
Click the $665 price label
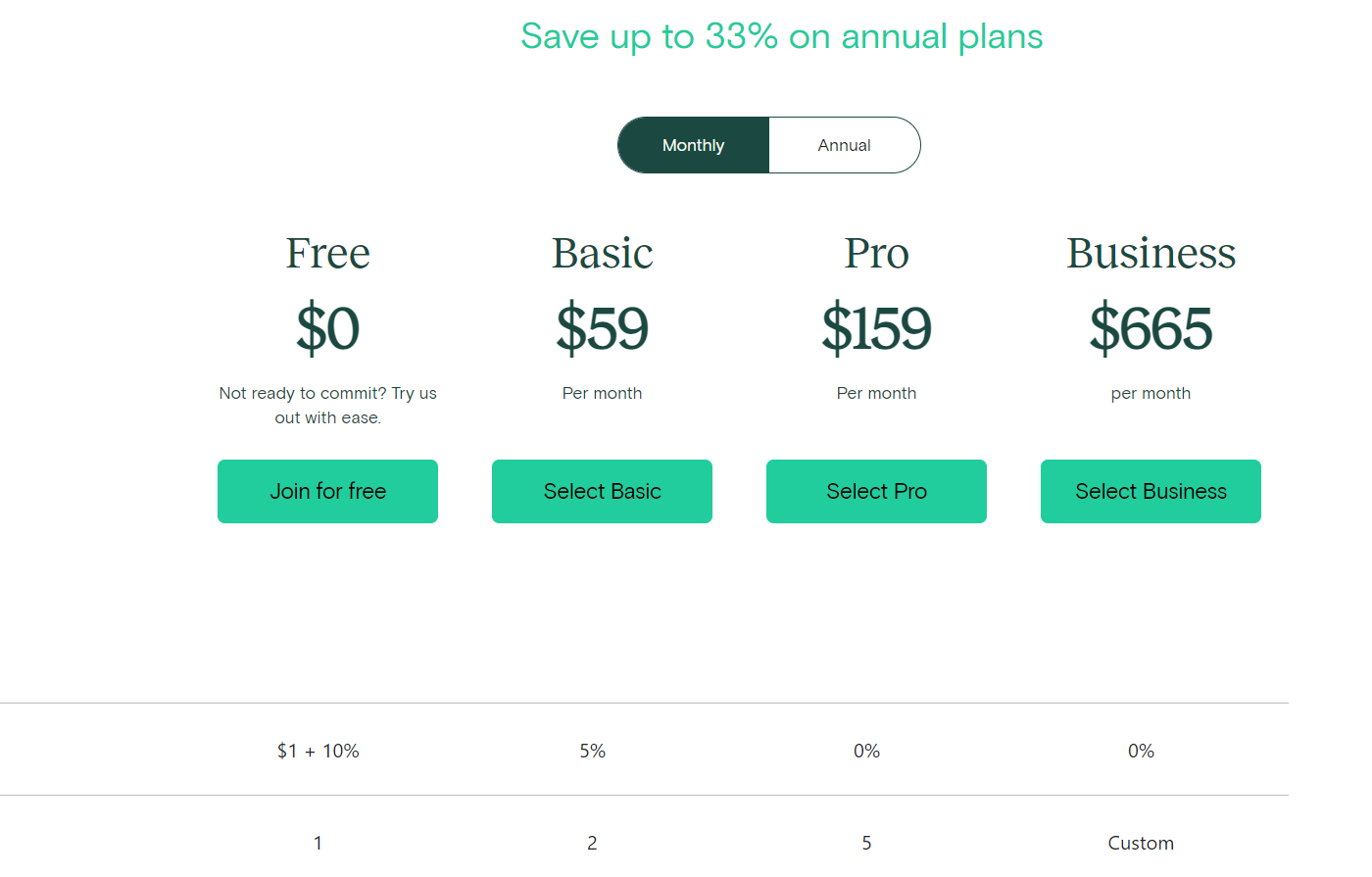[x=1151, y=330]
